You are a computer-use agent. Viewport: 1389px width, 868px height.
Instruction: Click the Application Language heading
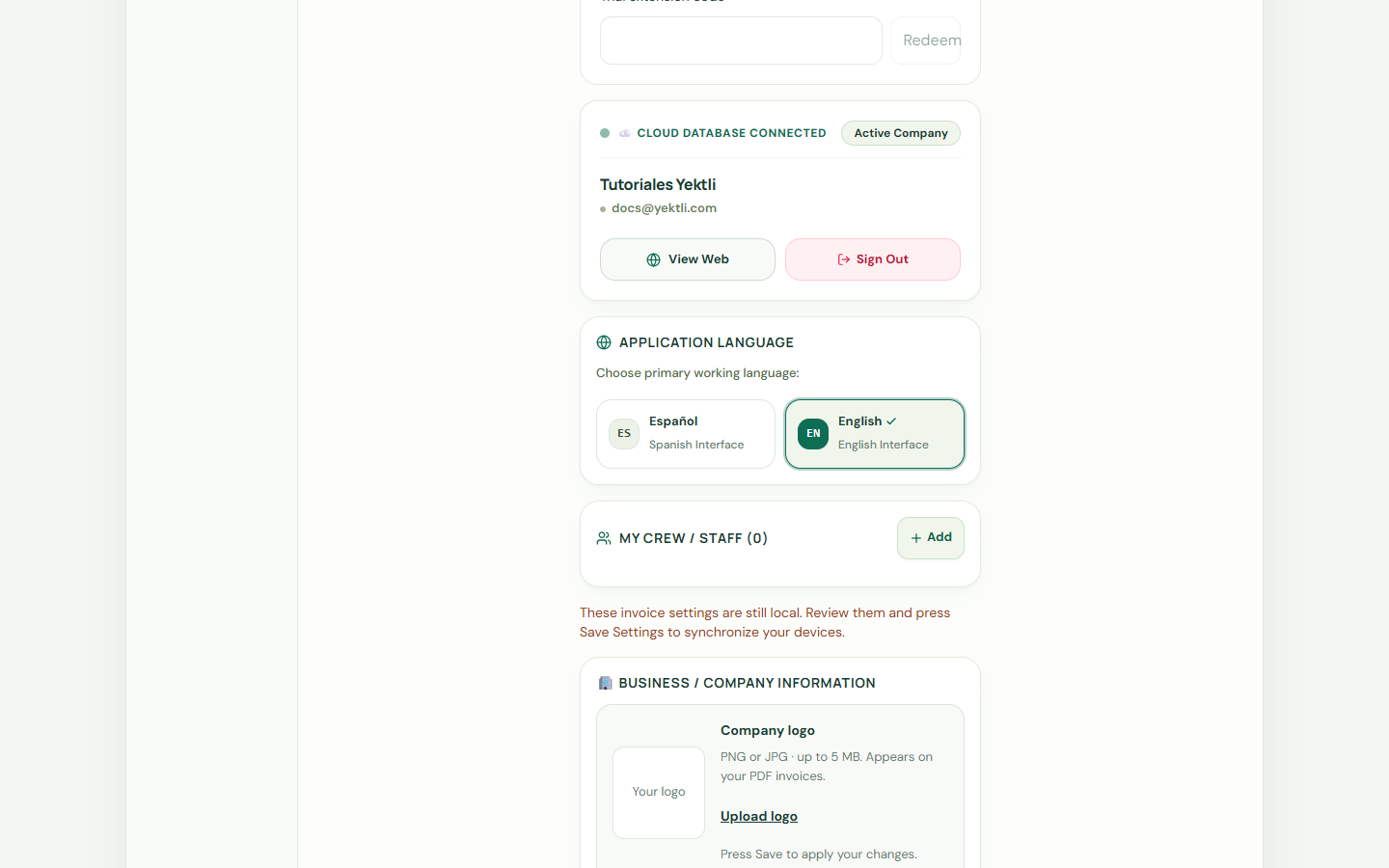706,342
